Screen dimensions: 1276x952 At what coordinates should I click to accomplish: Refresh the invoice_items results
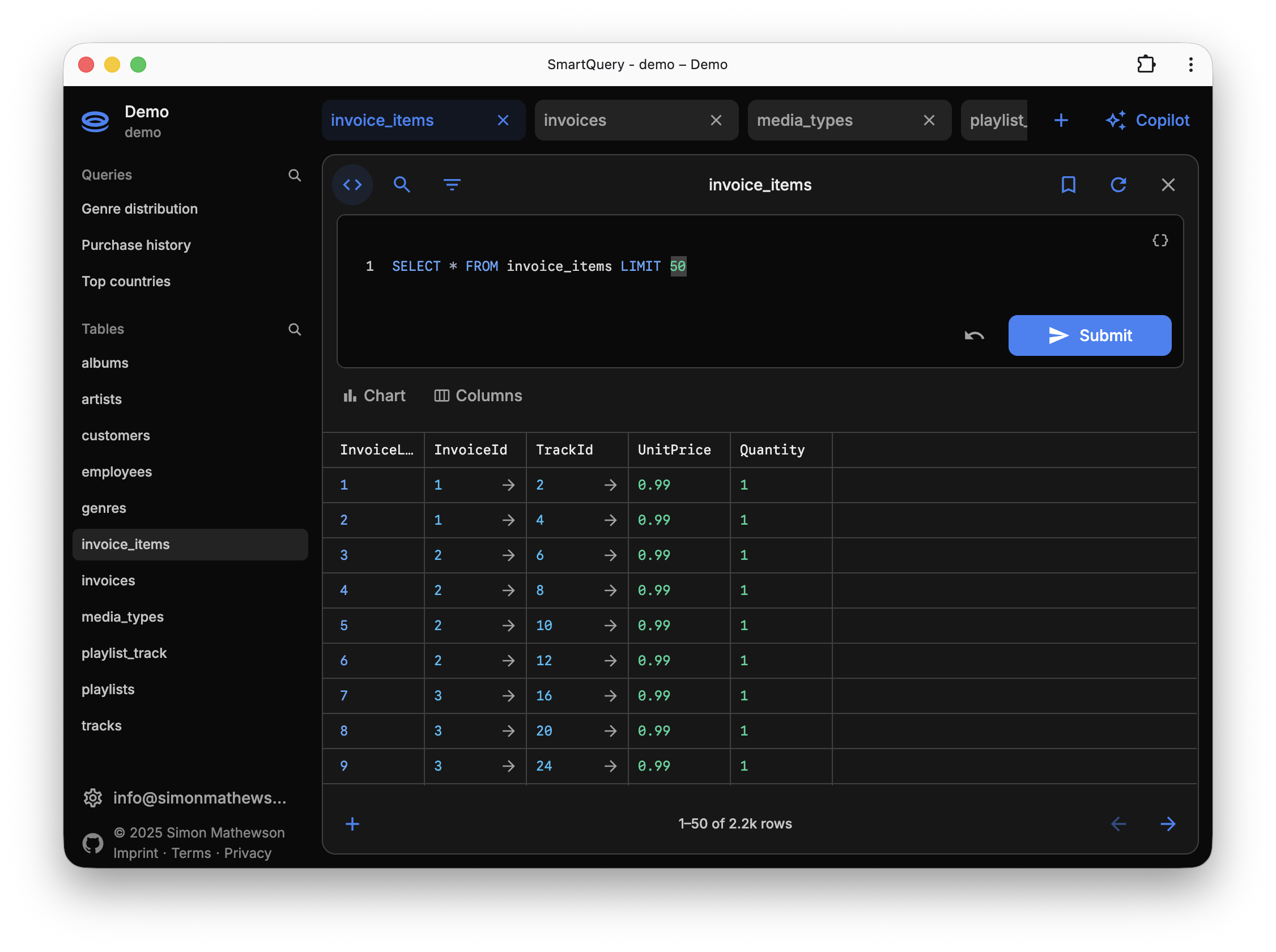(1117, 184)
